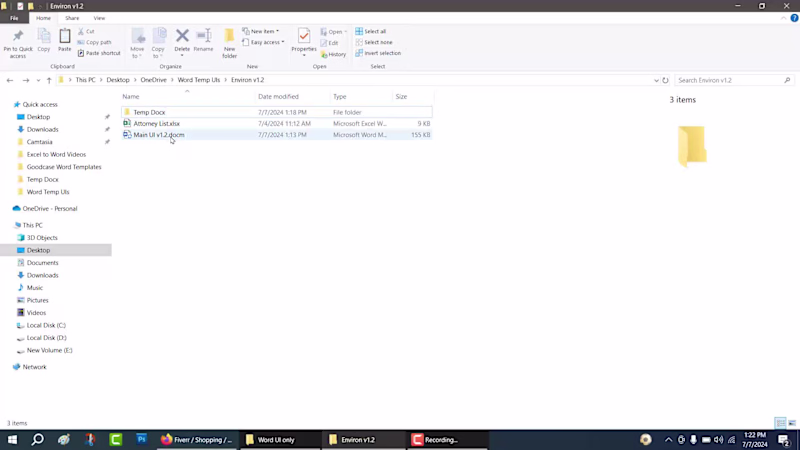Open Local Disk (C:) in sidebar
The image size is (800, 450).
[46, 326]
